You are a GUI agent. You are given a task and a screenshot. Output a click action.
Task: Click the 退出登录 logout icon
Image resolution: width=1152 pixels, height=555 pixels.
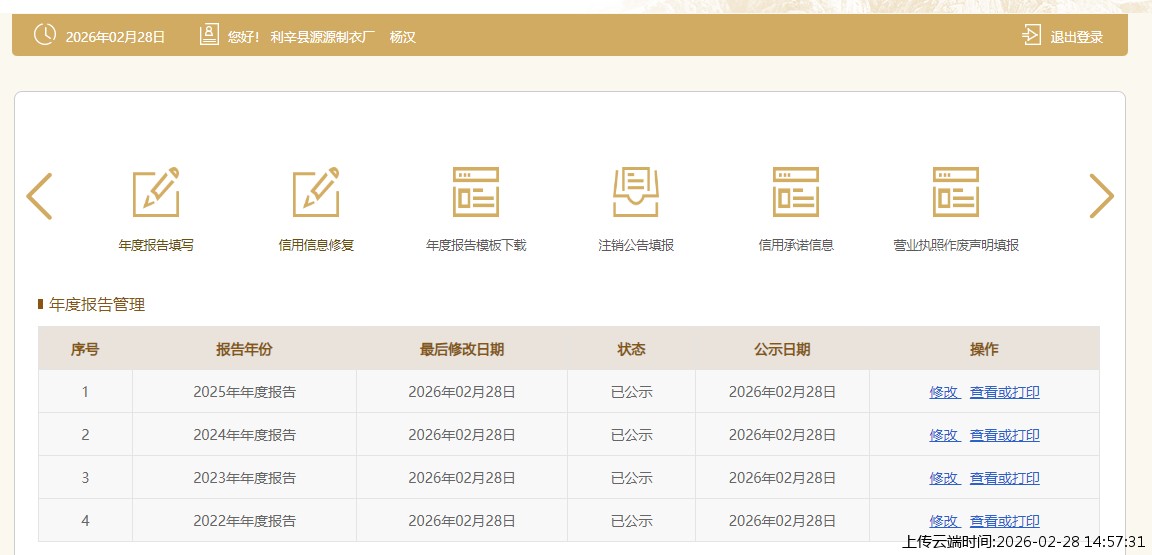coord(1031,35)
